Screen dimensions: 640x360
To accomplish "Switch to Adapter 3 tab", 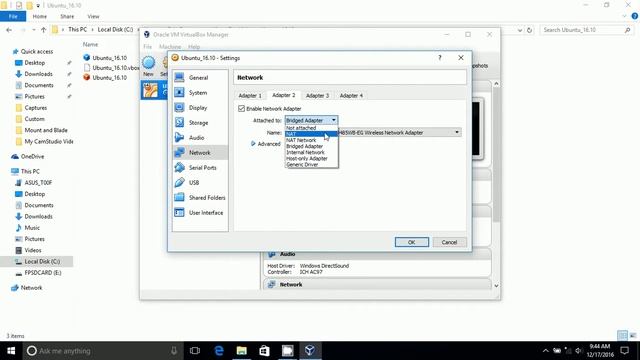I will 317,96.
